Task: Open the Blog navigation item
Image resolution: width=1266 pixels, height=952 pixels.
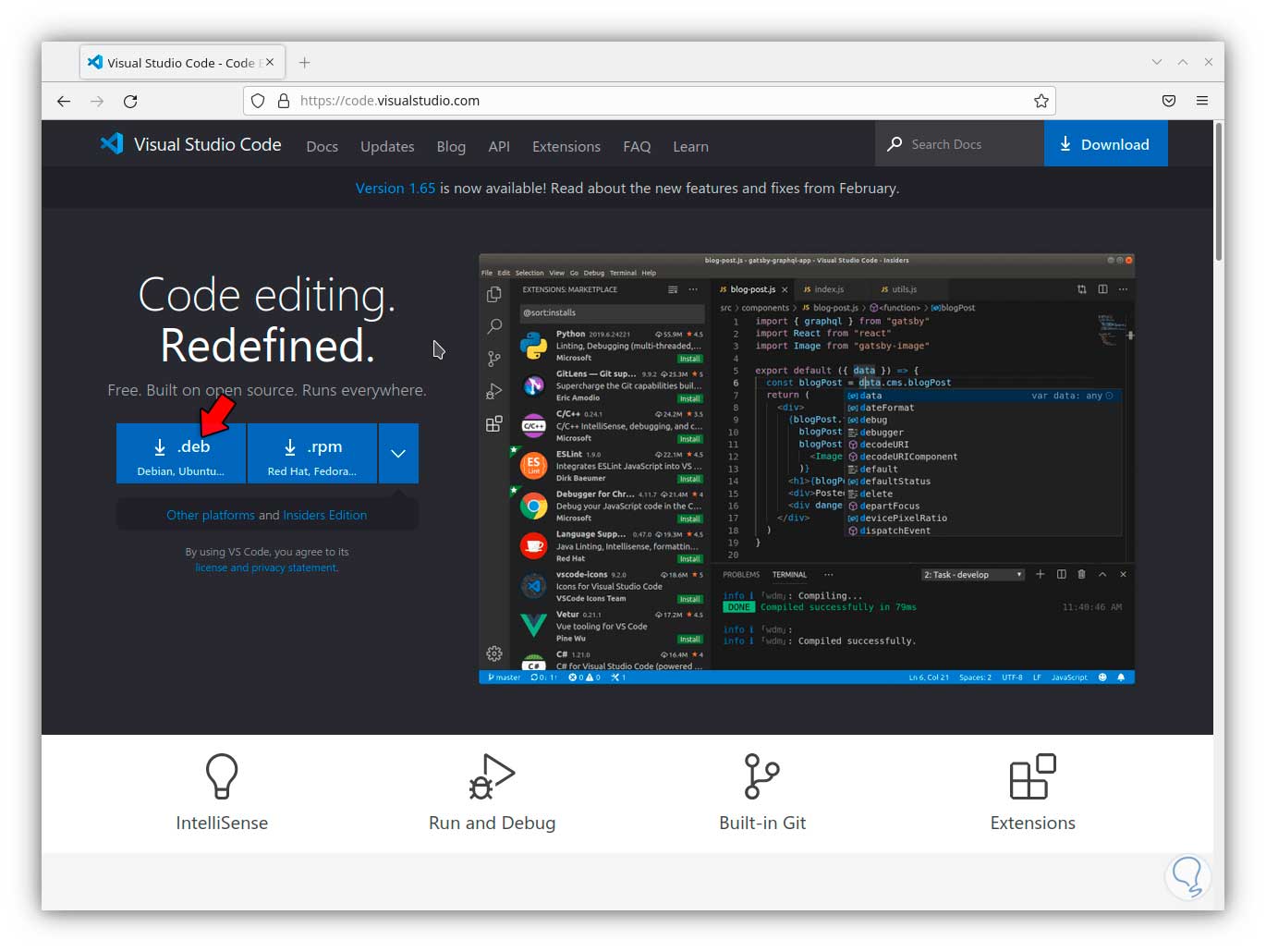Action: pos(451,146)
